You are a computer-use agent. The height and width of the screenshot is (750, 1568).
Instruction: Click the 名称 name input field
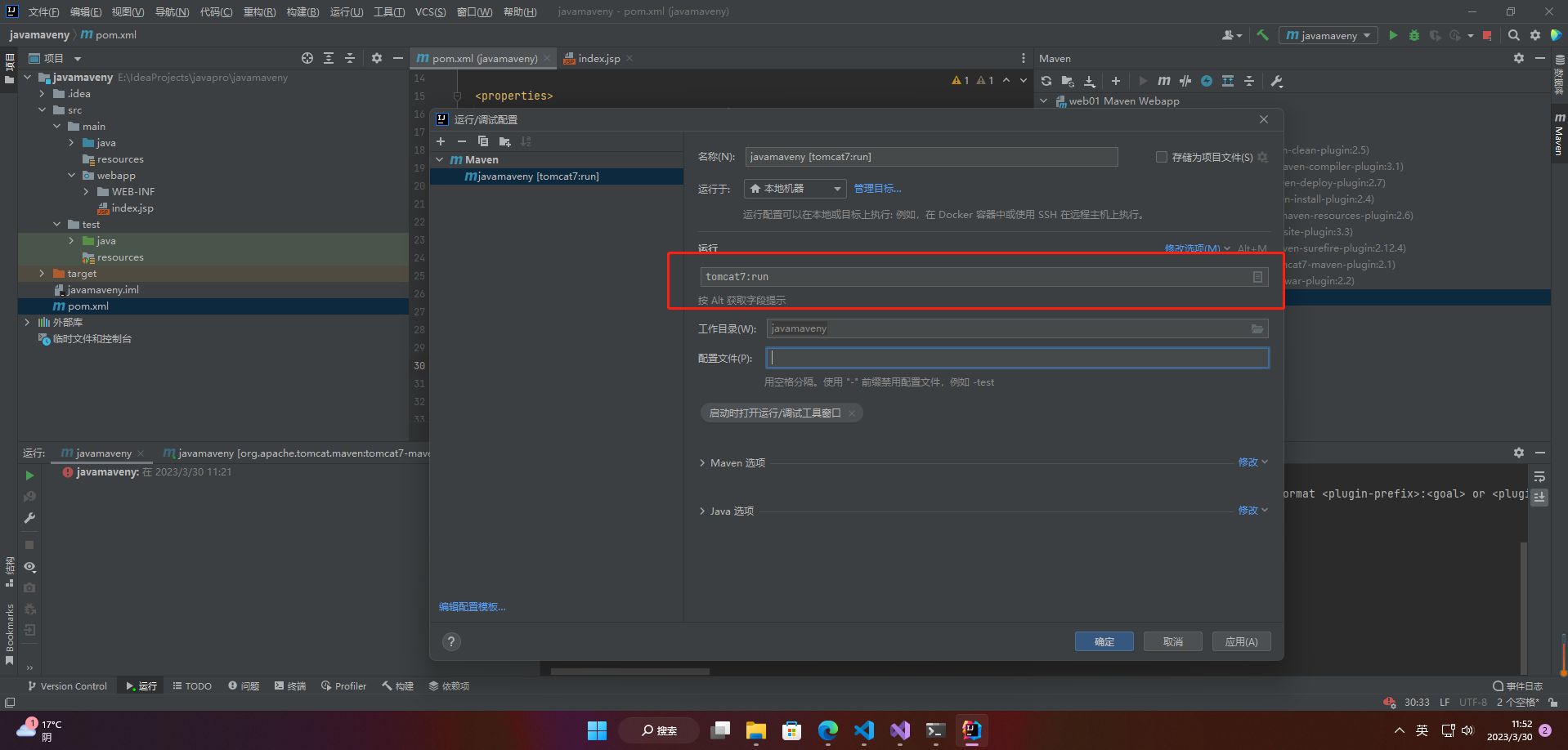931,157
